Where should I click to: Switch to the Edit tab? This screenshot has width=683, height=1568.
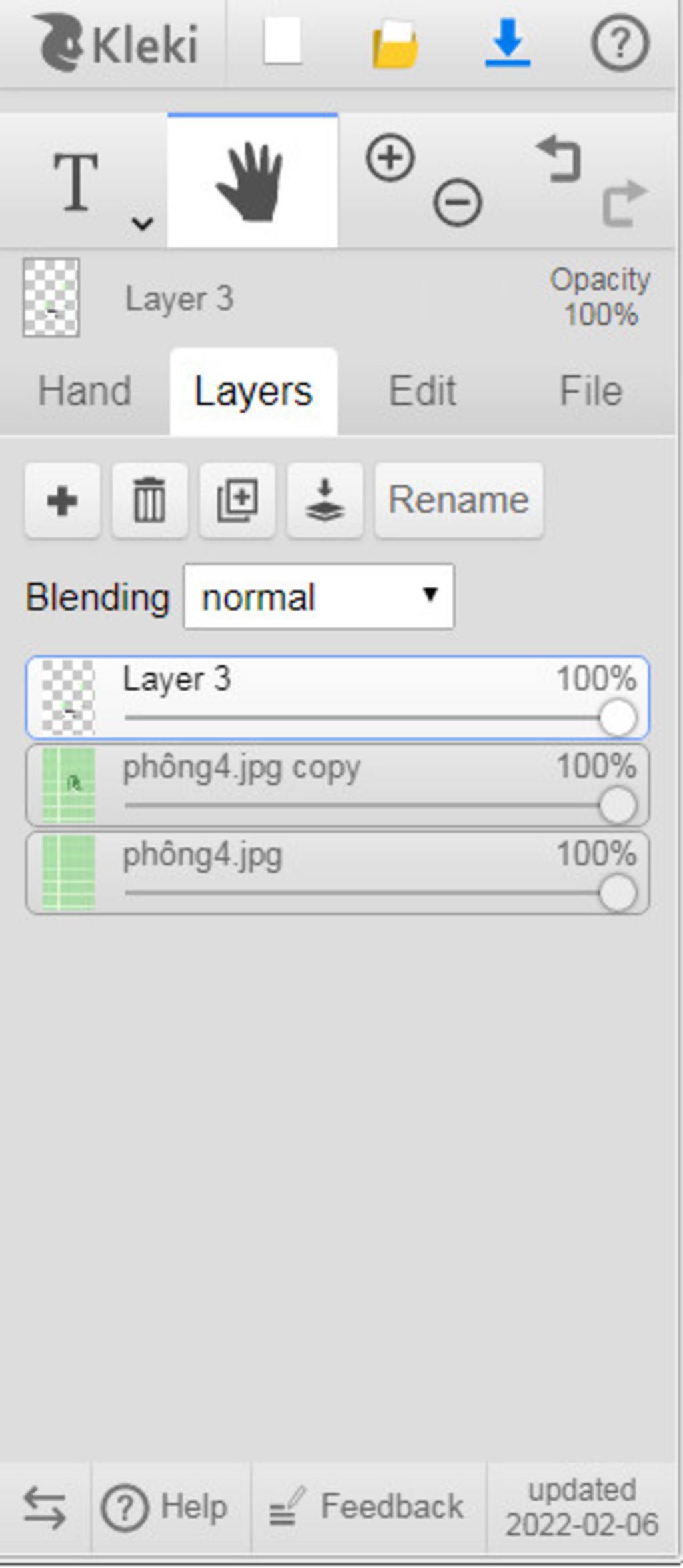(x=422, y=391)
